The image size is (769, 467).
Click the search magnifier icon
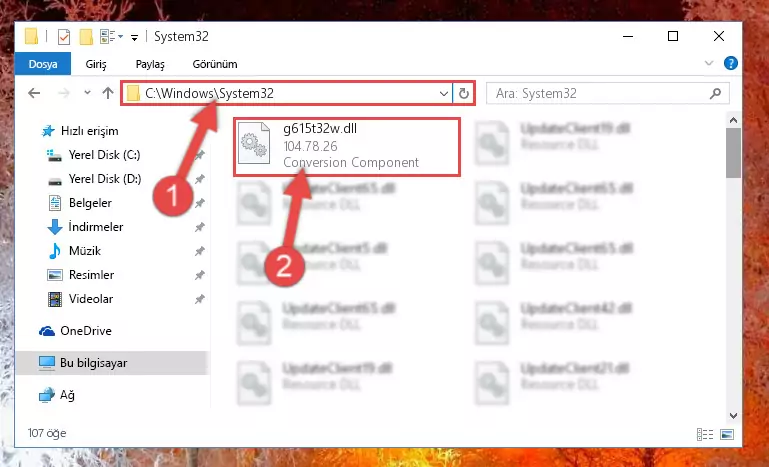pos(715,93)
